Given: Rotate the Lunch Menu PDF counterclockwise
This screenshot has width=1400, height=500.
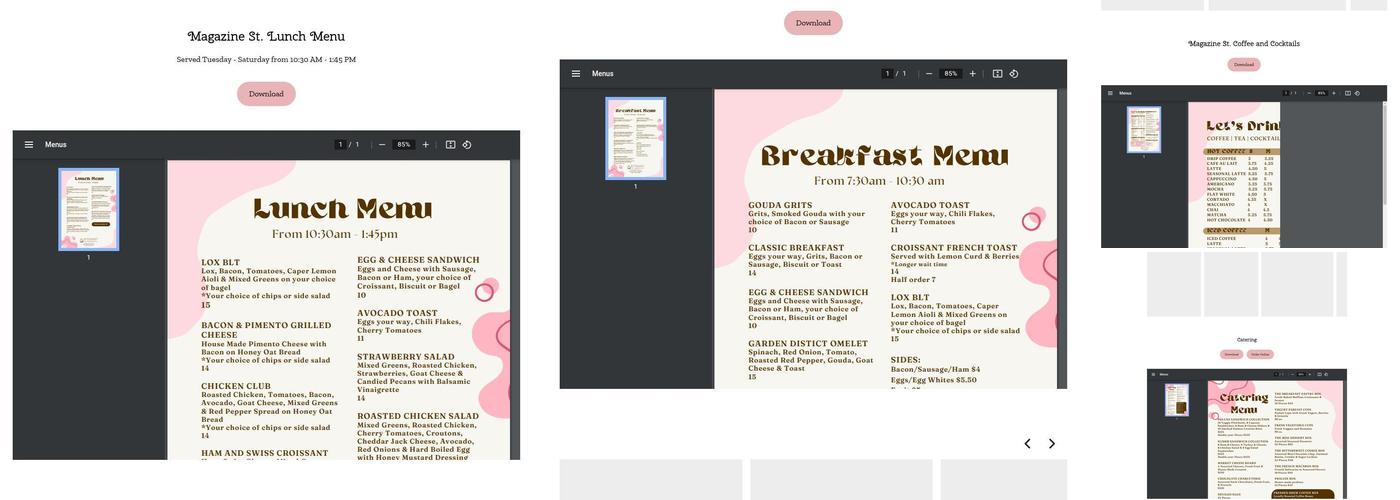Looking at the screenshot, I should 467,144.
